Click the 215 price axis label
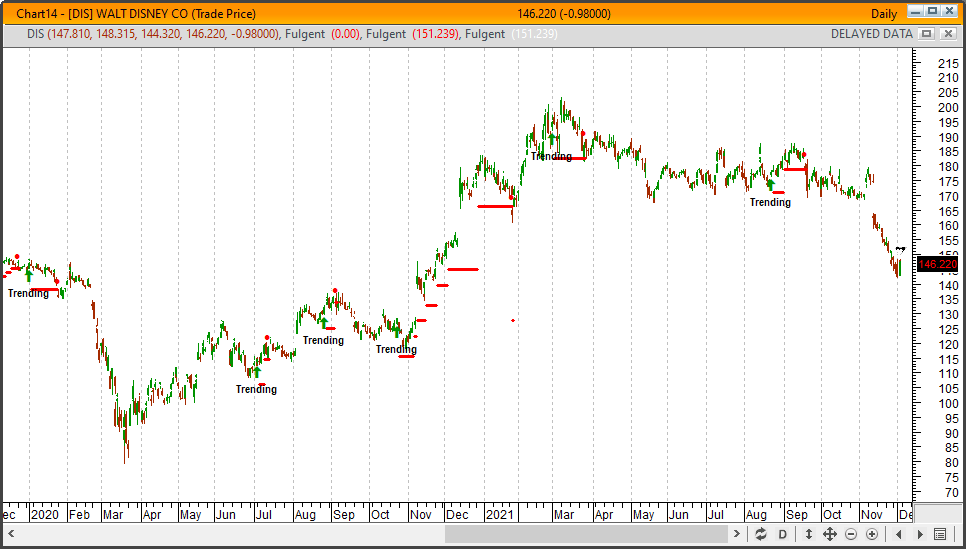966x549 pixels. click(948, 63)
